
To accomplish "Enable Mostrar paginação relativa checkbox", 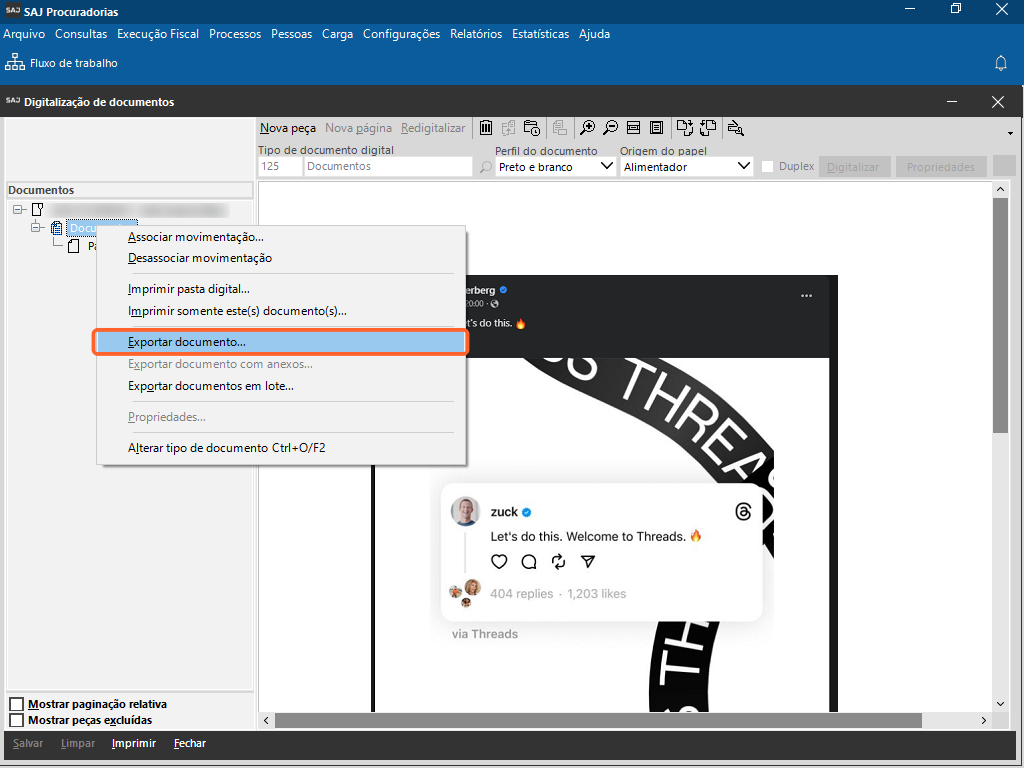I will (16, 704).
